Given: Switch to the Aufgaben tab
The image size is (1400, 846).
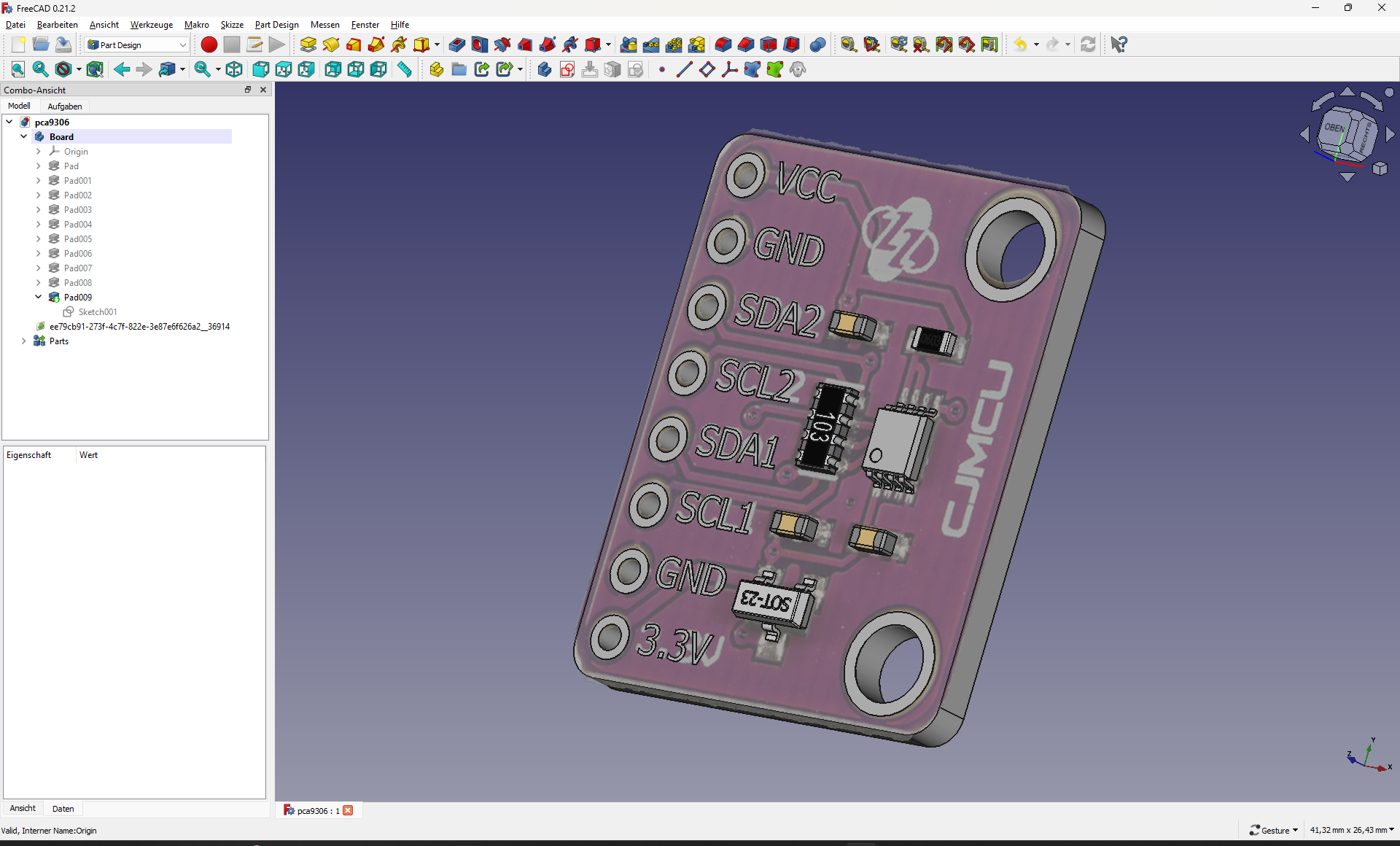Looking at the screenshot, I should coord(64,106).
